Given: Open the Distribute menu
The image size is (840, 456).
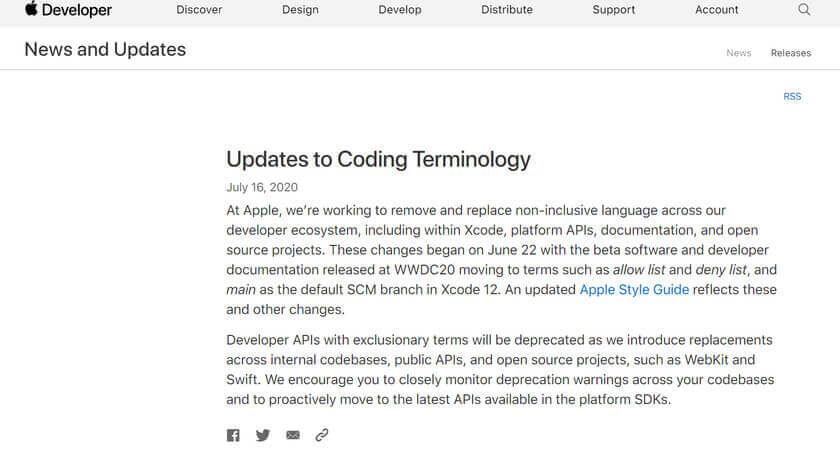Looking at the screenshot, I should click(x=507, y=10).
